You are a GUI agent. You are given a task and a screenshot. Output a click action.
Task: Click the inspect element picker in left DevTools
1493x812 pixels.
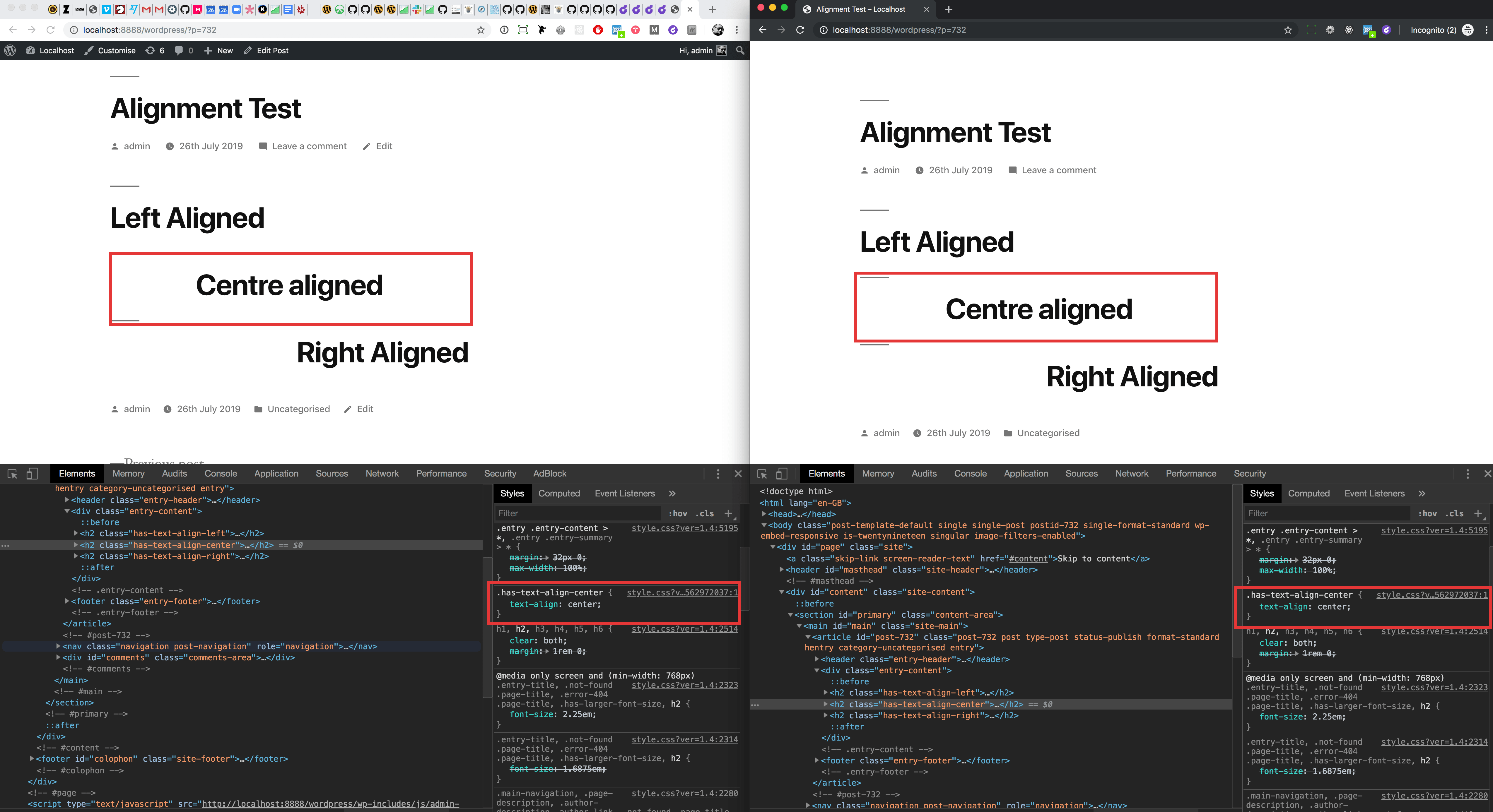pos(12,474)
